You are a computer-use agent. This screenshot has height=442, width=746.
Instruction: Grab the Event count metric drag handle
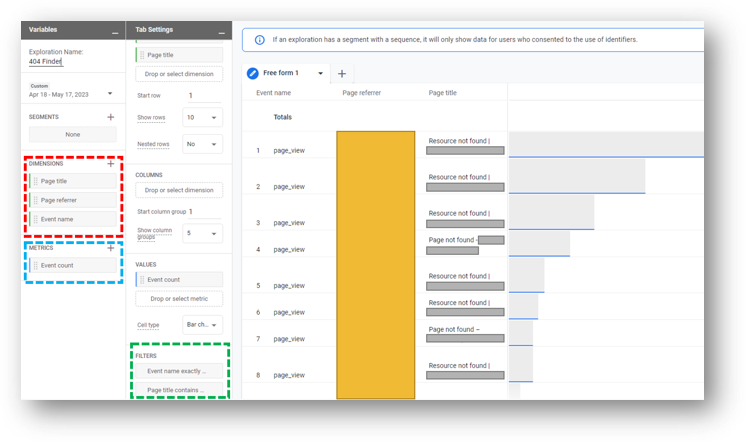coord(36,265)
